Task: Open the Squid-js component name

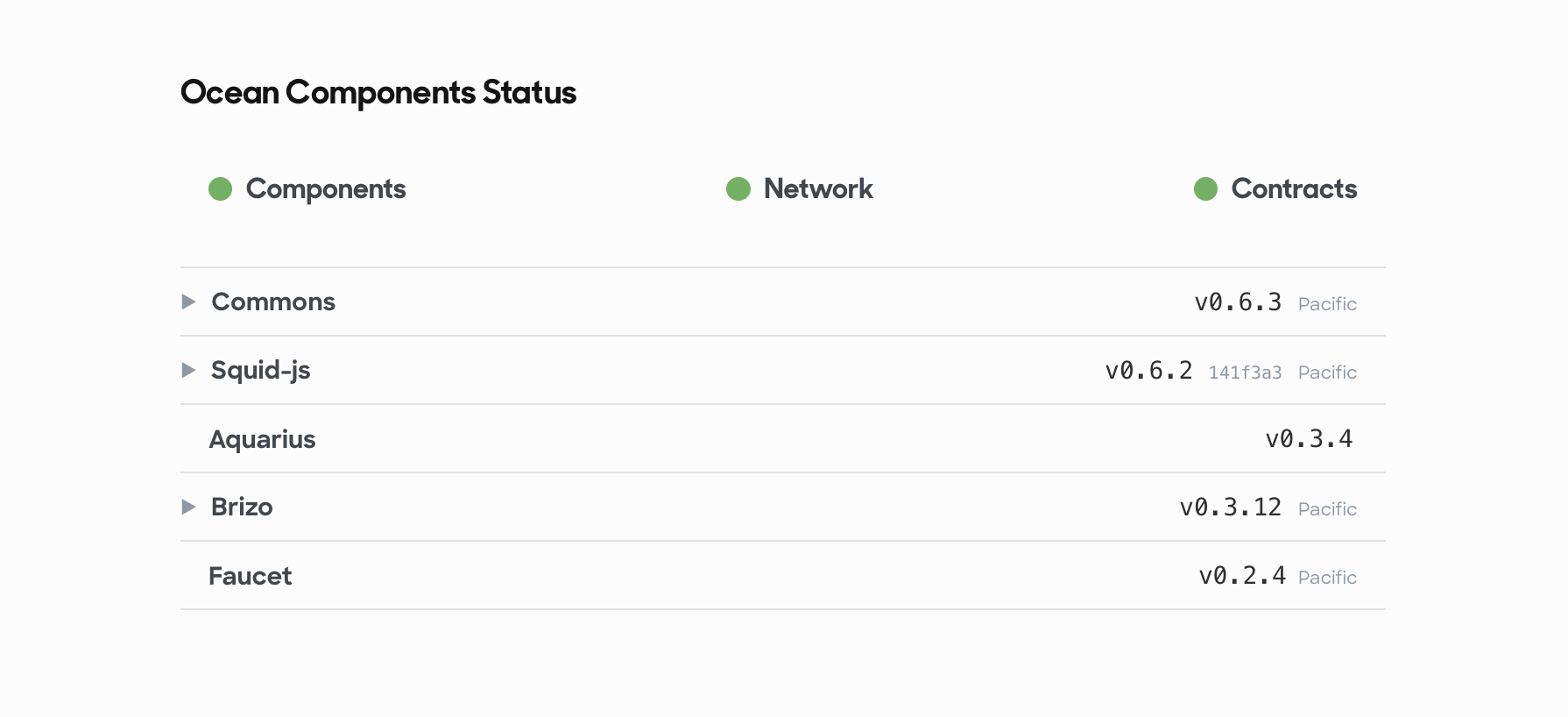Action: click(x=261, y=371)
